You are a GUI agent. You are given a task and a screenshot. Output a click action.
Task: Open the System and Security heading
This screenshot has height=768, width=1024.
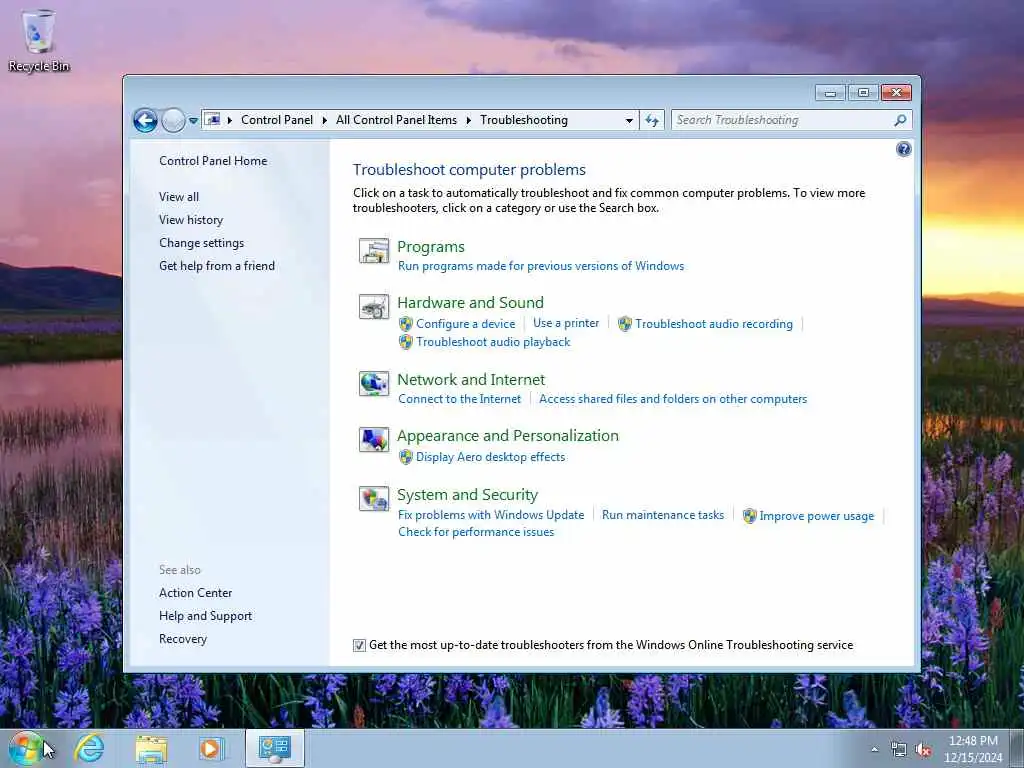(468, 495)
